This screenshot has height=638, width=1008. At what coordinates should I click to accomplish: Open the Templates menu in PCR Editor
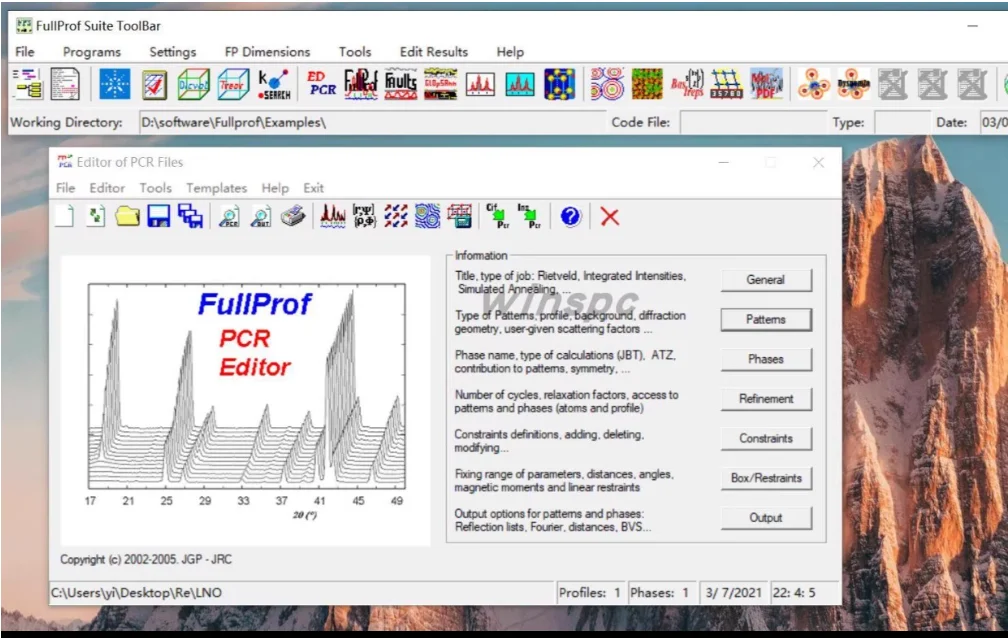tap(217, 188)
